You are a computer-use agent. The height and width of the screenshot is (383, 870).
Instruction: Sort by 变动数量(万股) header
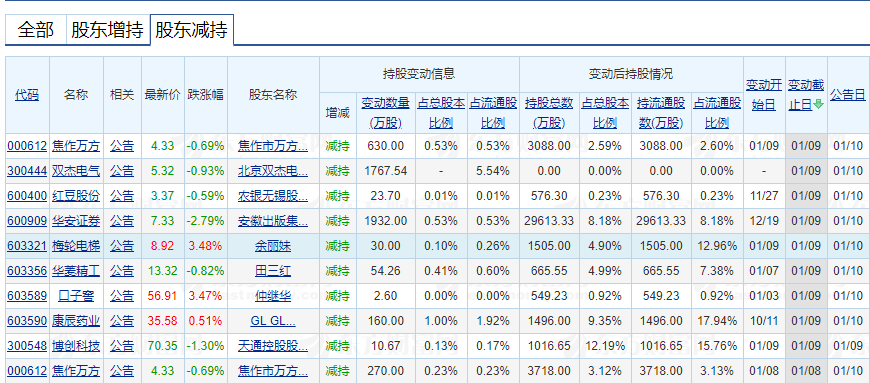[386, 113]
